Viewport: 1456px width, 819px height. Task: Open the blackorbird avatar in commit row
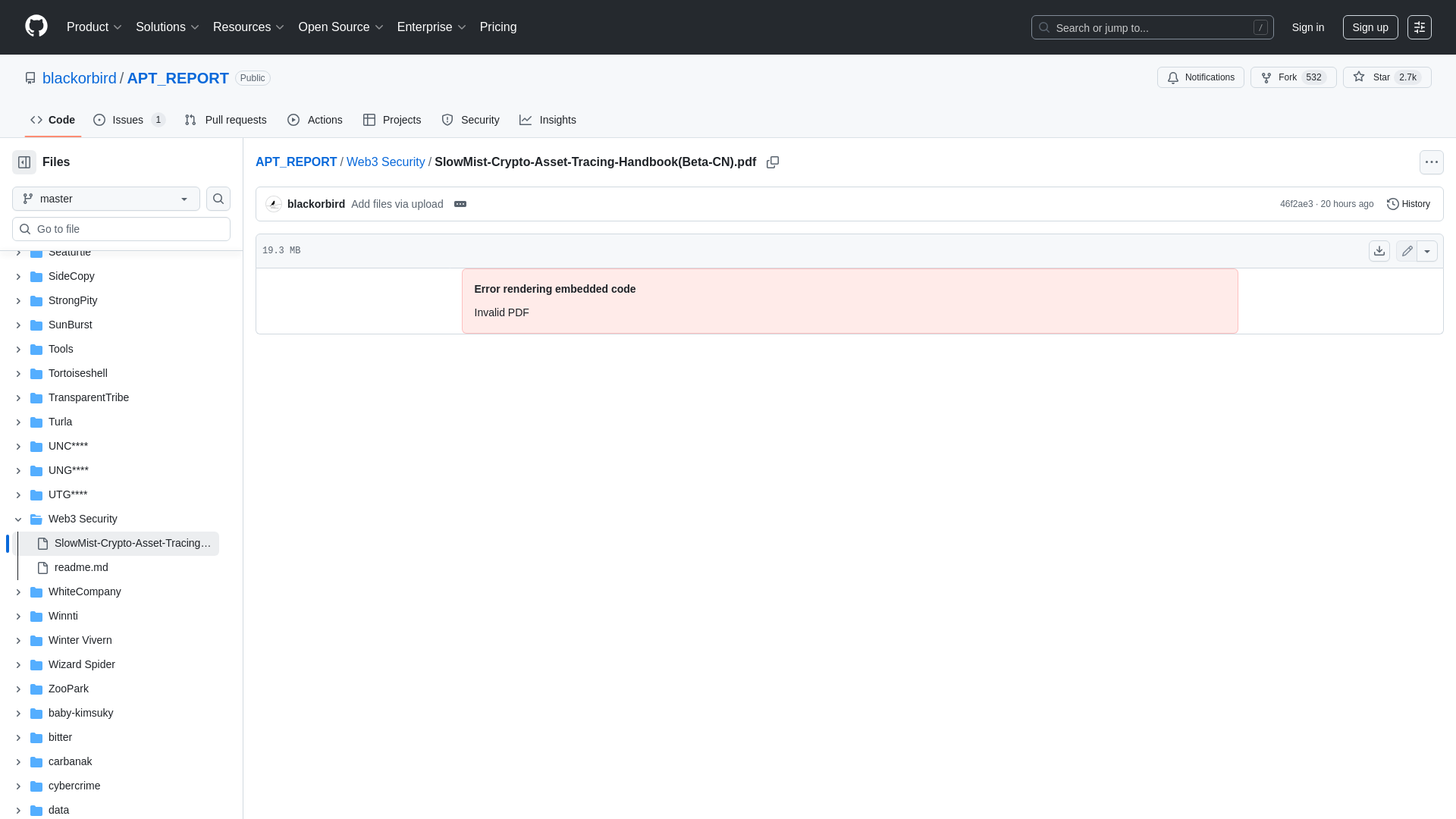click(x=274, y=204)
